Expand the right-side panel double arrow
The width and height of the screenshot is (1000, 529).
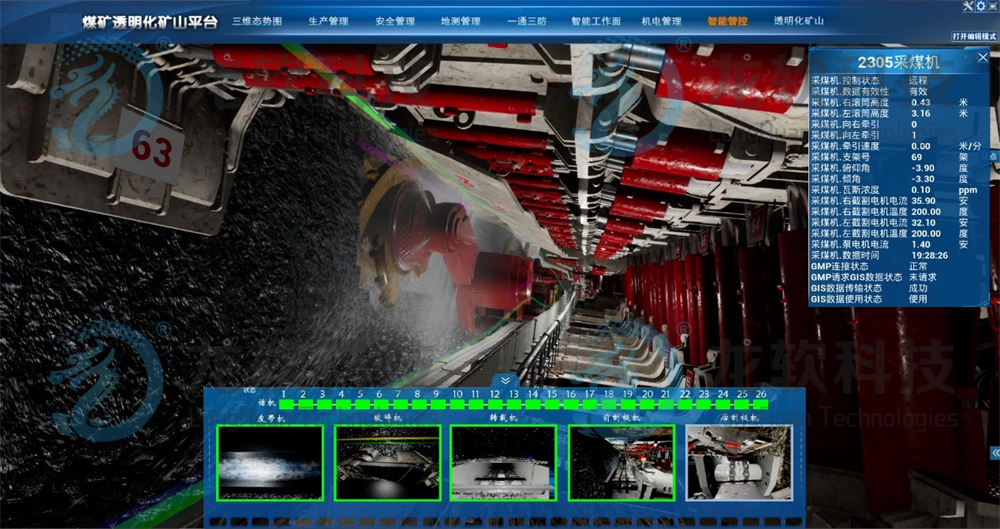(994, 453)
